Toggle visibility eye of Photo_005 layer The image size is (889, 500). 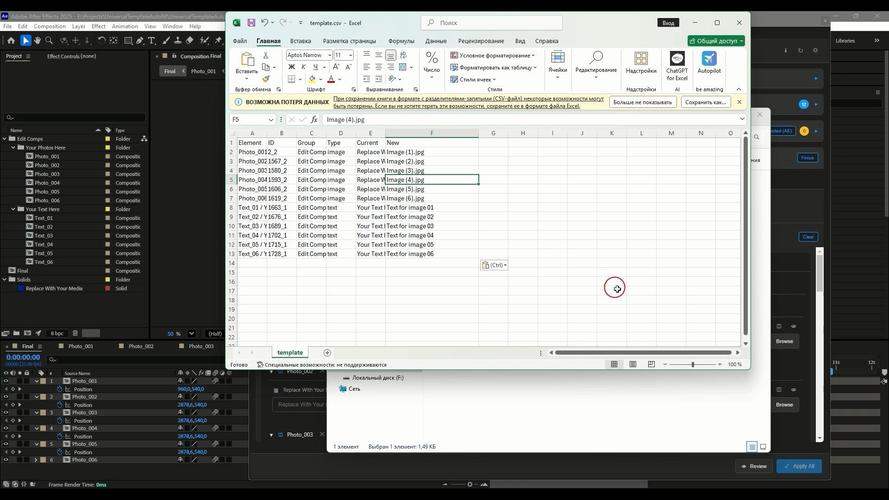click(6, 444)
